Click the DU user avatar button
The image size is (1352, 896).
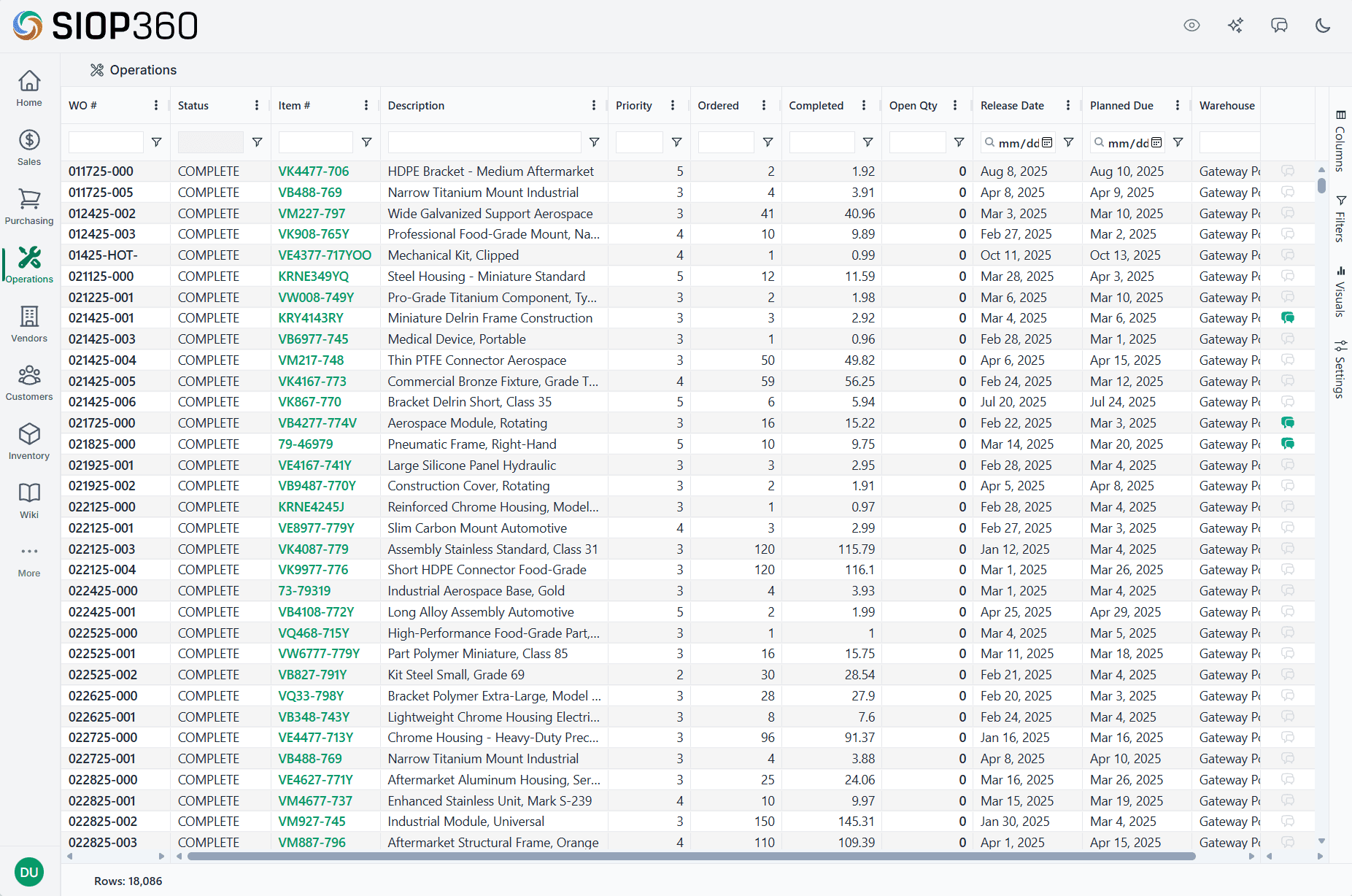29,872
